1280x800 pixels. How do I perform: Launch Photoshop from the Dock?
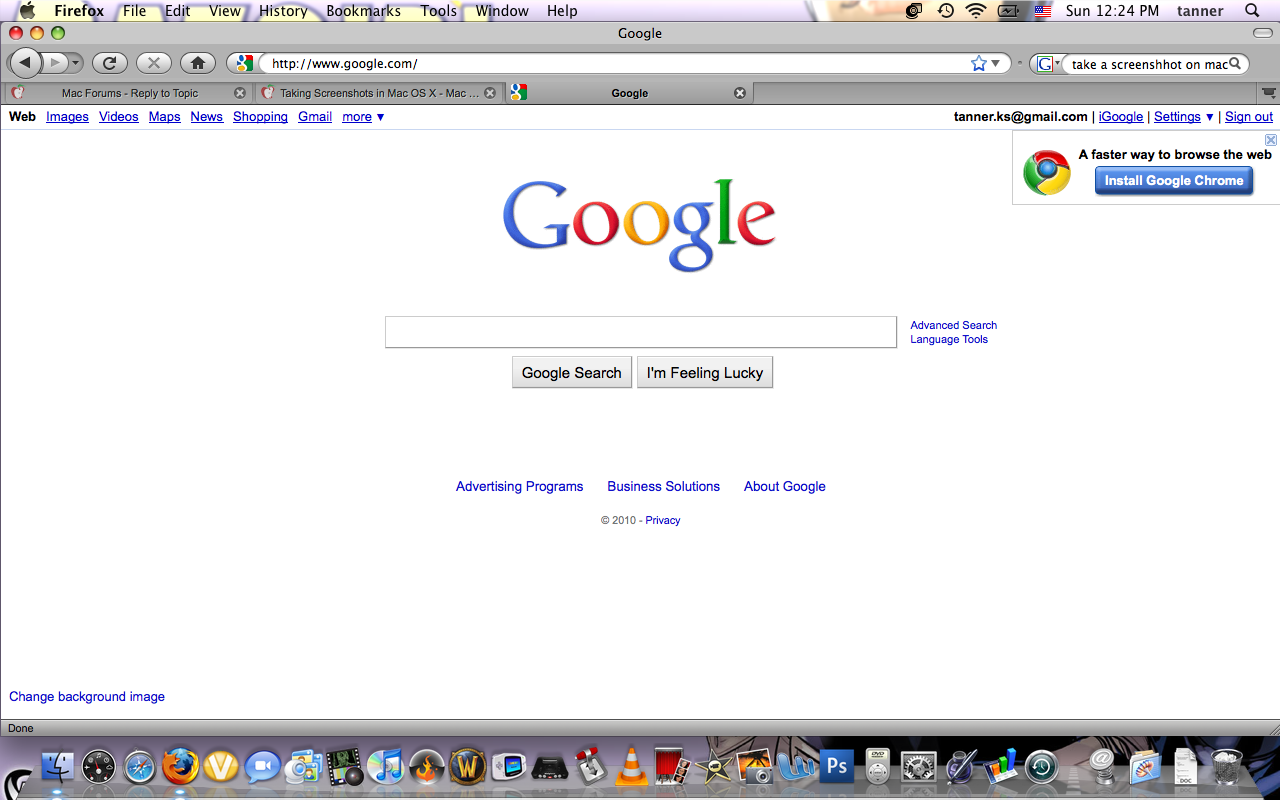836,768
